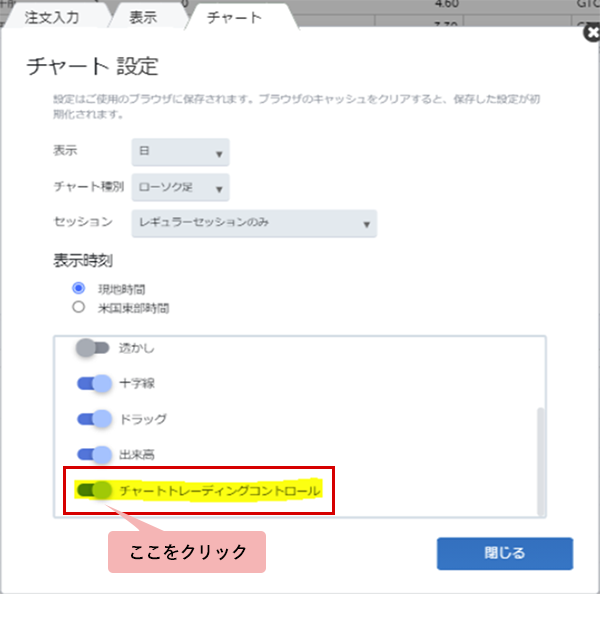600x620 pixels.
Task: Select the チャート tab
Action: click(234, 17)
